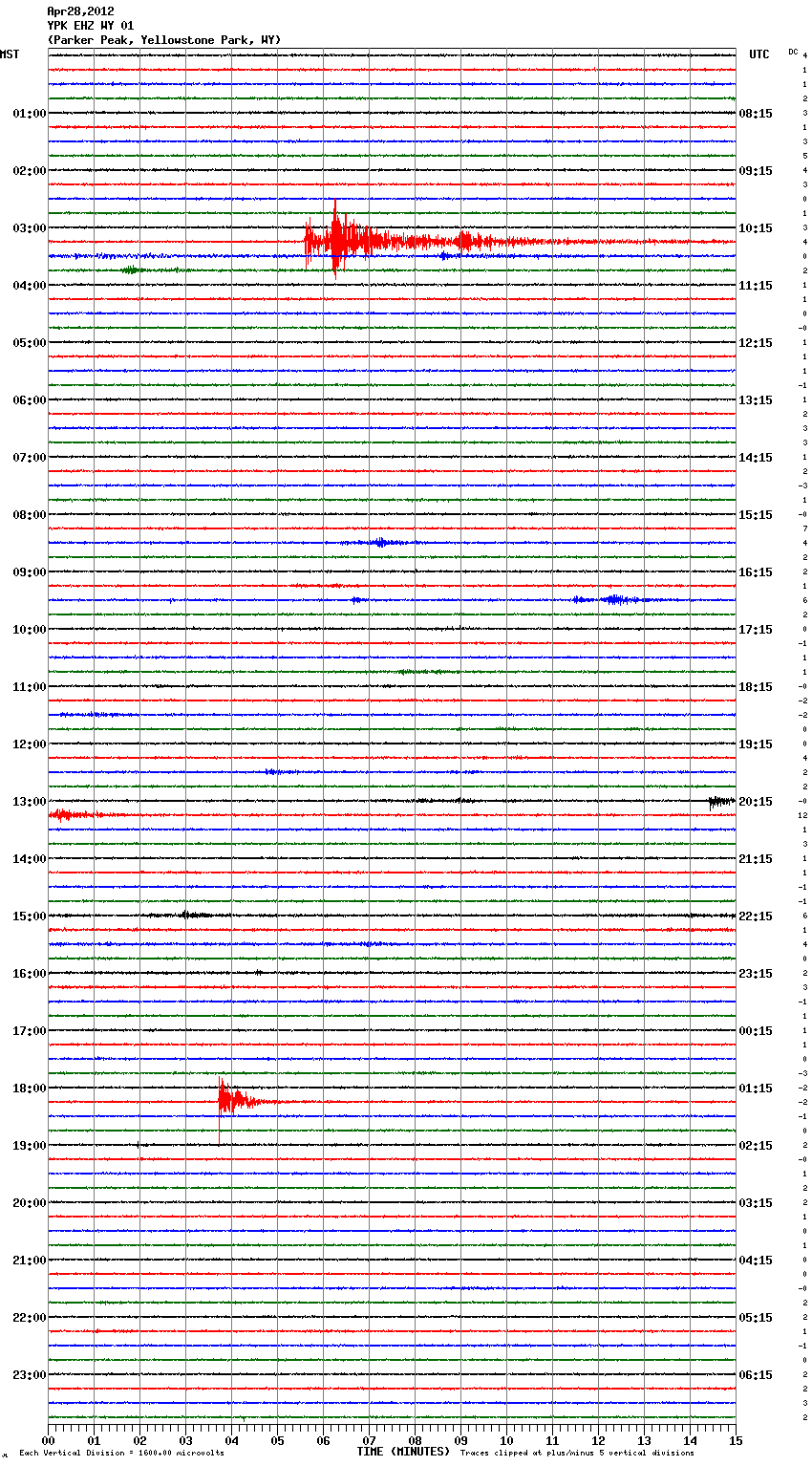This screenshot has width=812, height=1466.
Task: Click the 03:00 MST time label
Action: 30,228
